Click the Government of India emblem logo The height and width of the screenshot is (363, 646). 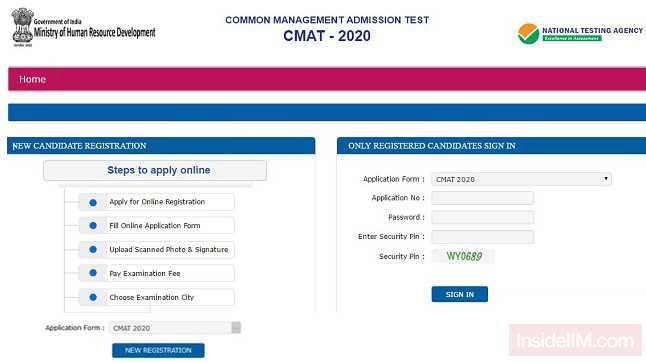pos(22,27)
